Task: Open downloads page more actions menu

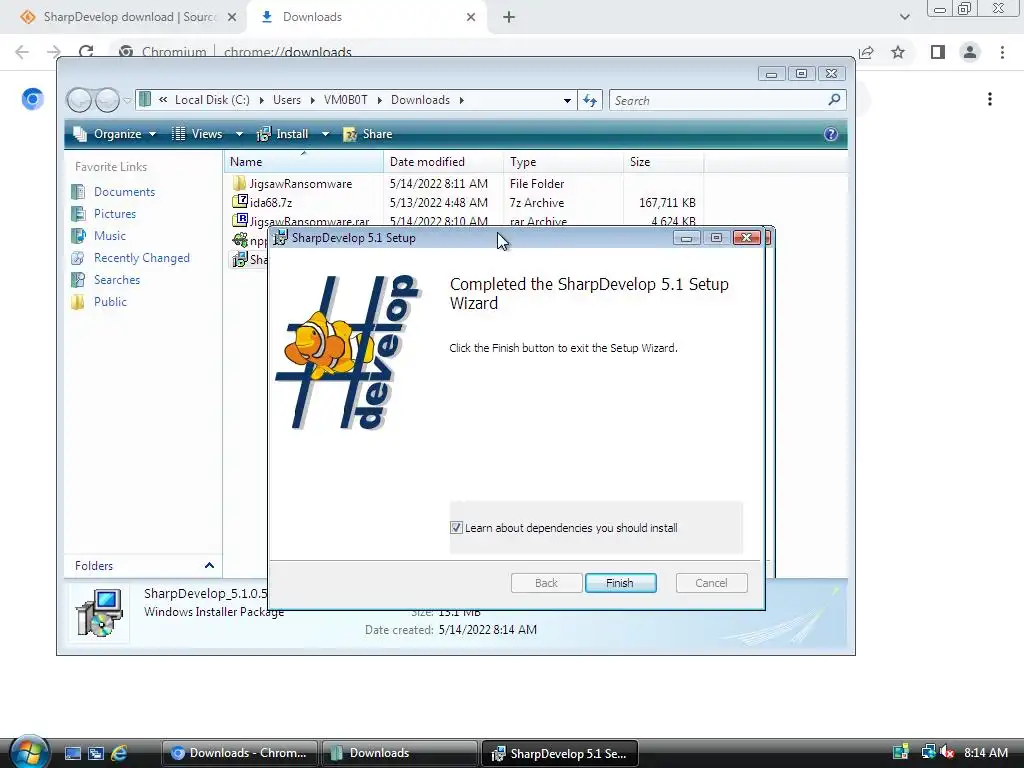Action: pos(990,99)
